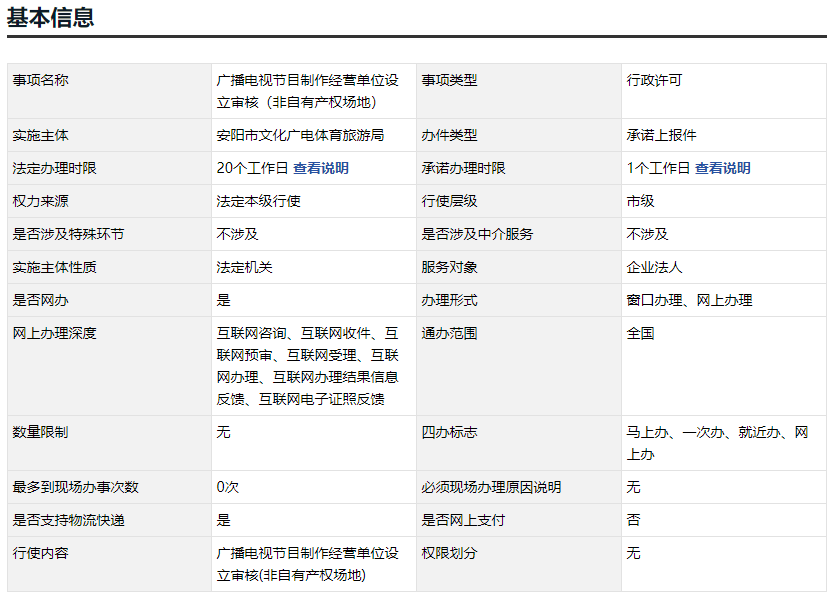This screenshot has height=594, width=837.
Task: Select 窗口办理、网上办理 text
Action: 689,300
